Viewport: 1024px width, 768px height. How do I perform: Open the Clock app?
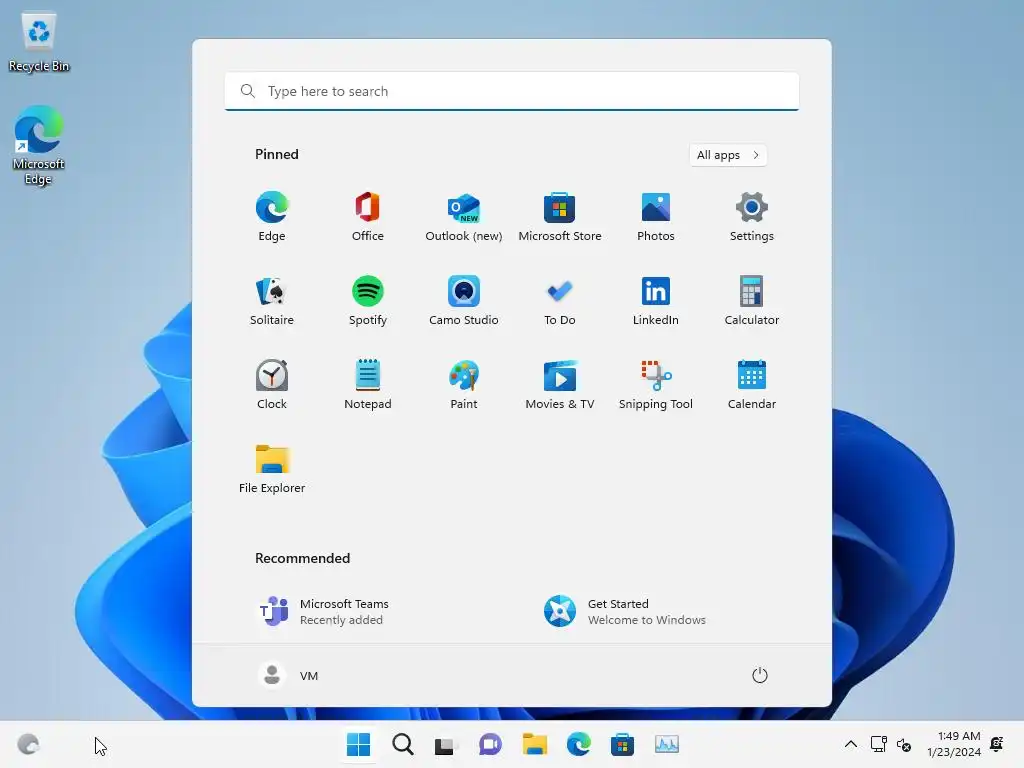pos(272,385)
